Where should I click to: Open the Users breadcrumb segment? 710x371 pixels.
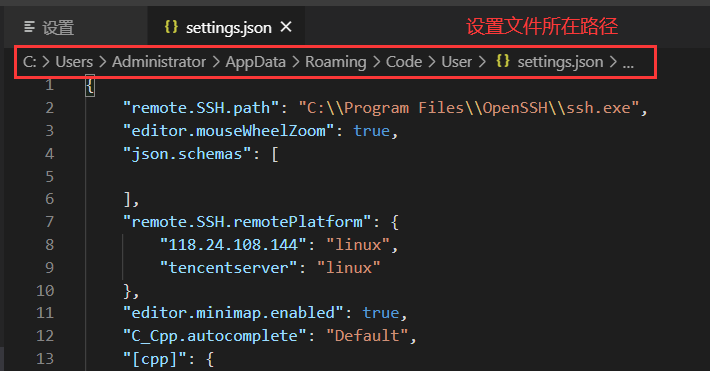[74, 62]
